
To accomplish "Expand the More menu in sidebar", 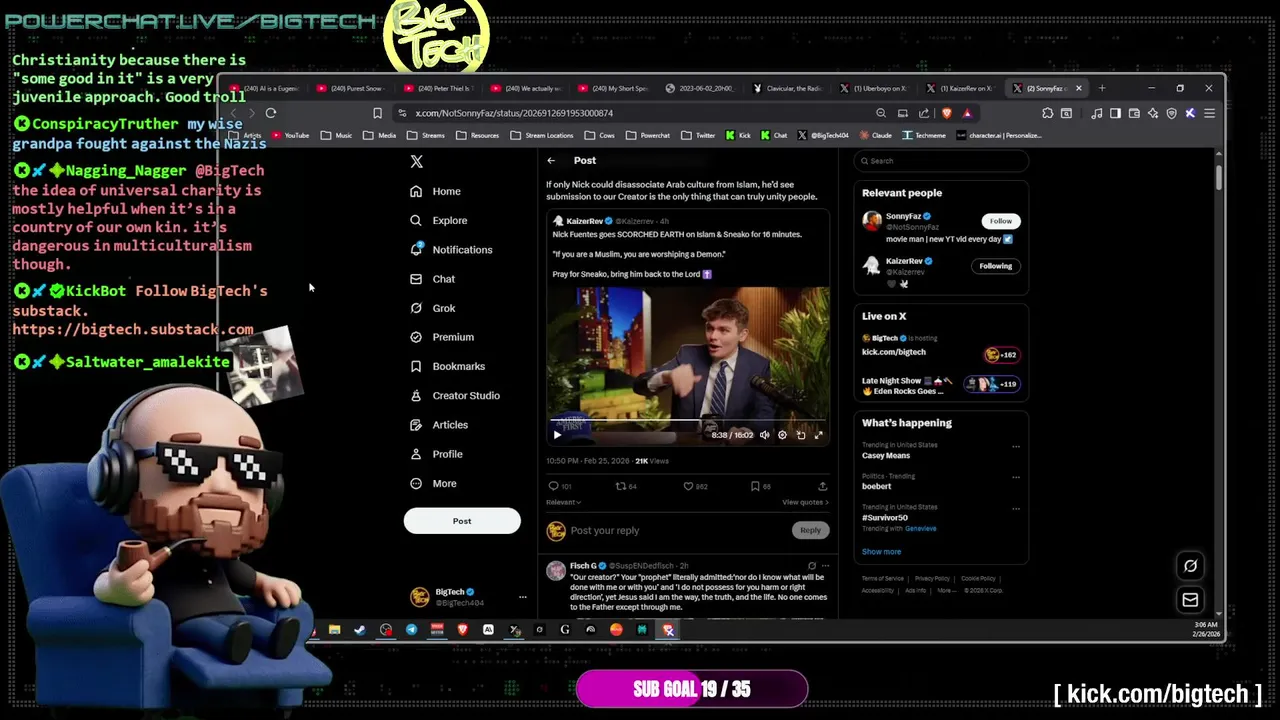I will (433, 483).
